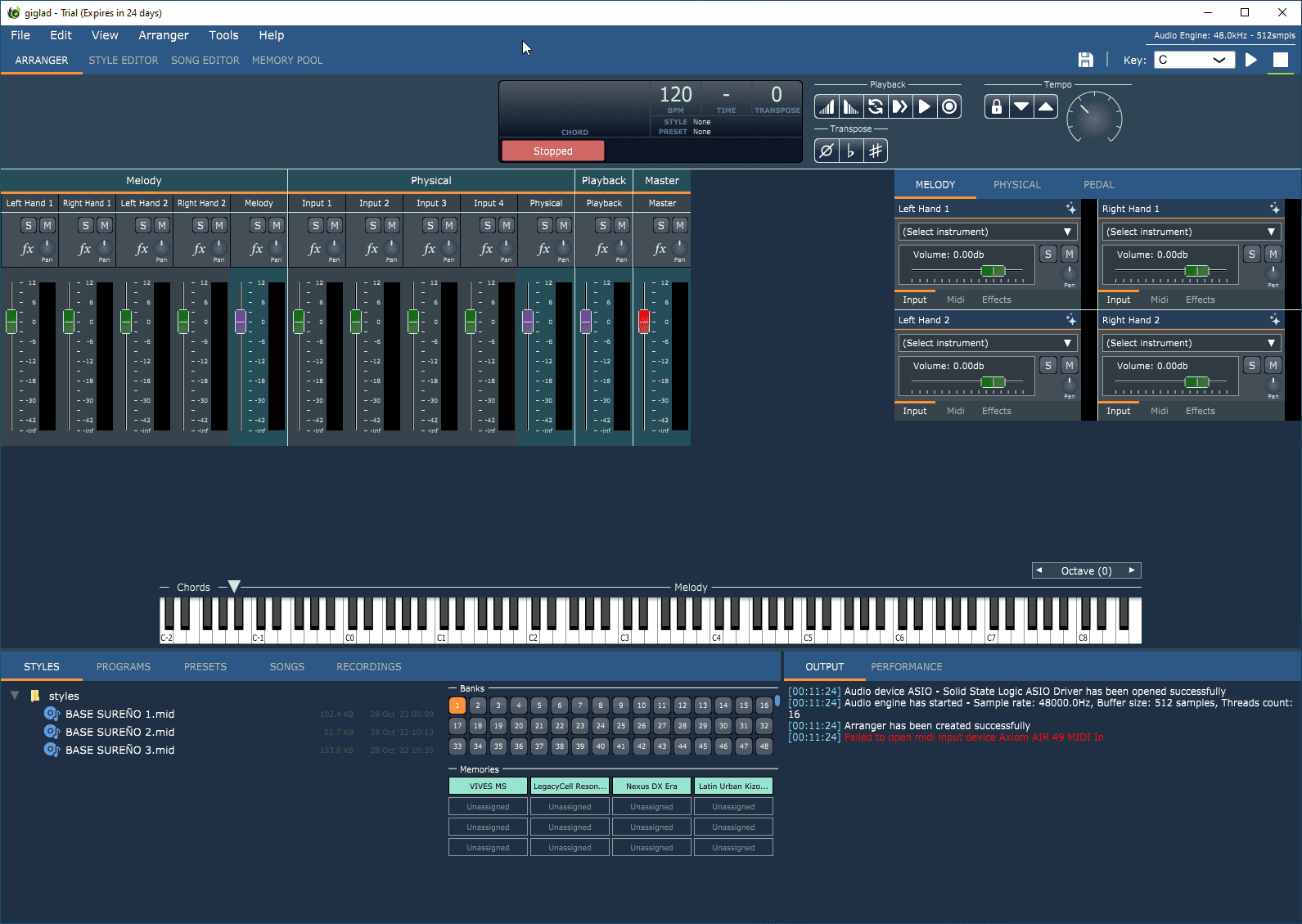Mute the Left Hand 1 mixer channel
Image resolution: width=1302 pixels, height=924 pixels.
47,225
